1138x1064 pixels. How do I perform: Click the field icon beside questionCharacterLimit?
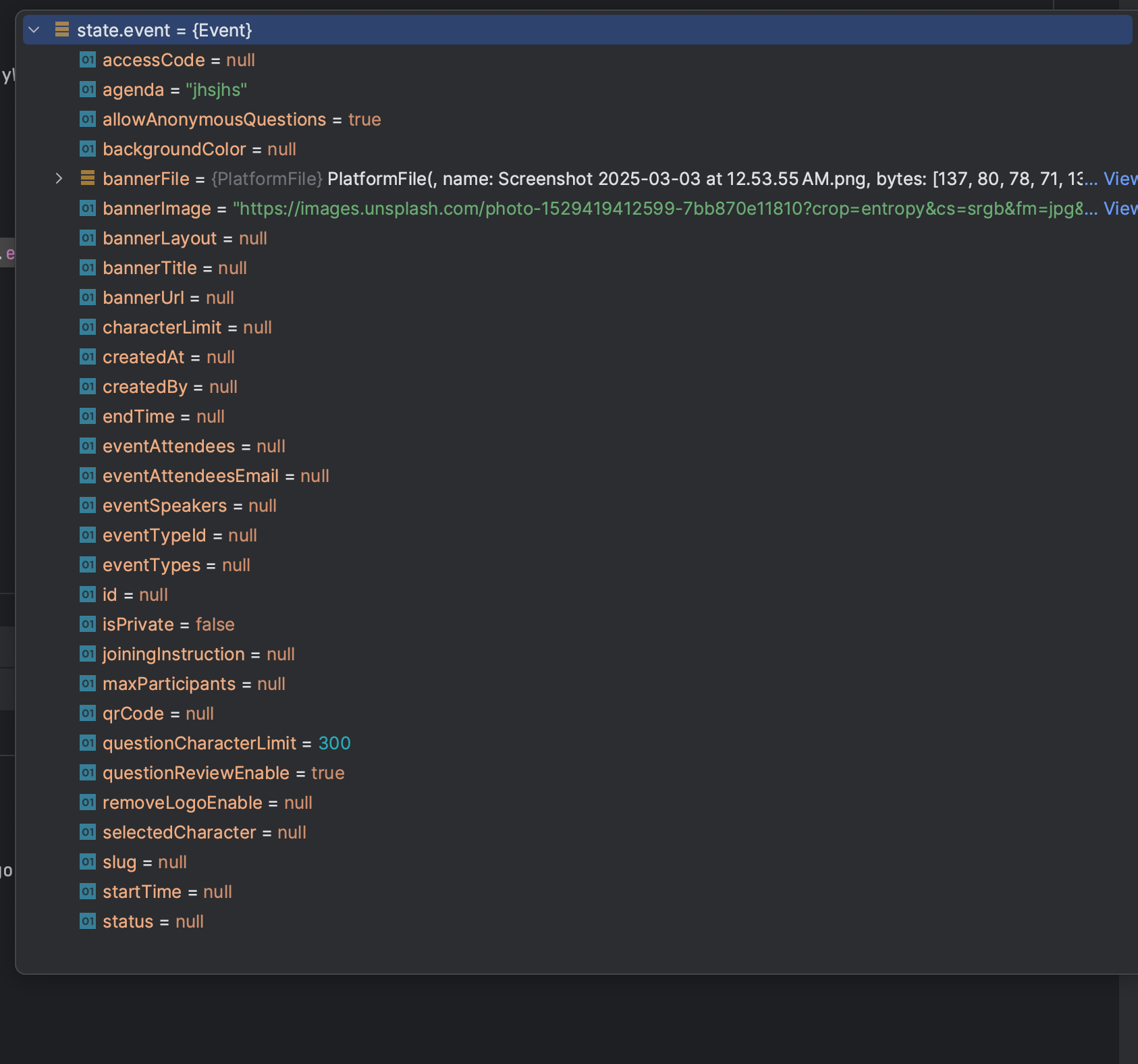click(88, 743)
